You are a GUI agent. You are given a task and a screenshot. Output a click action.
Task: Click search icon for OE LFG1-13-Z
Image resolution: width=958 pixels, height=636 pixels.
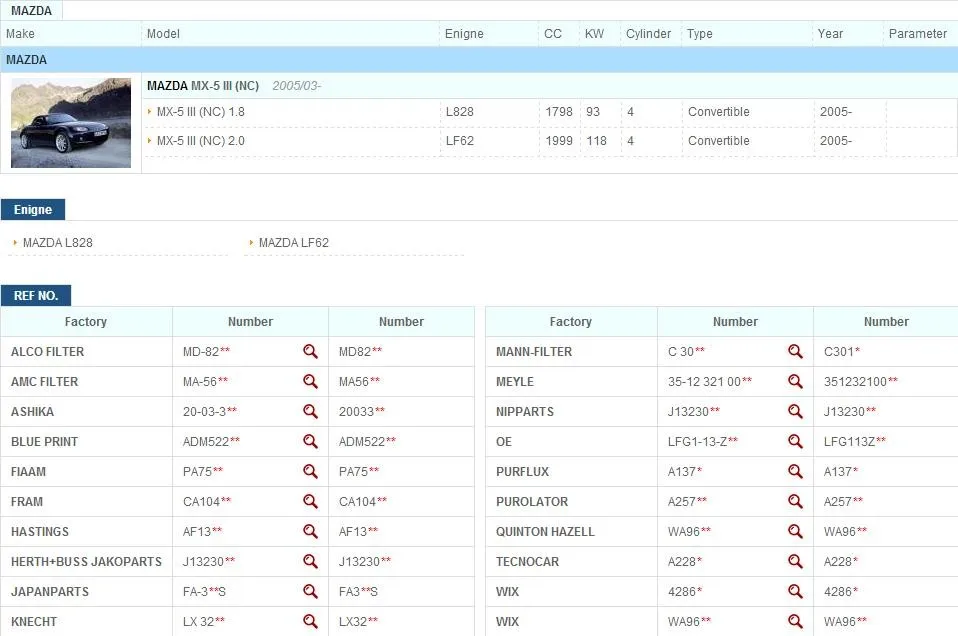point(795,441)
